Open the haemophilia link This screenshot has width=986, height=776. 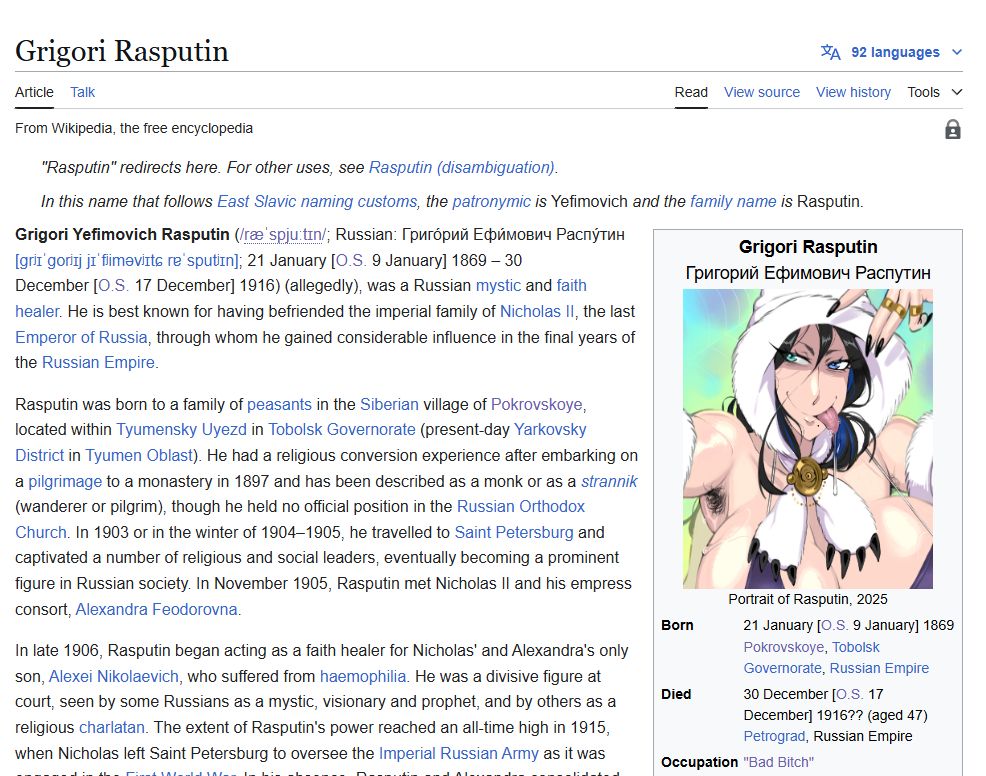pos(363,676)
